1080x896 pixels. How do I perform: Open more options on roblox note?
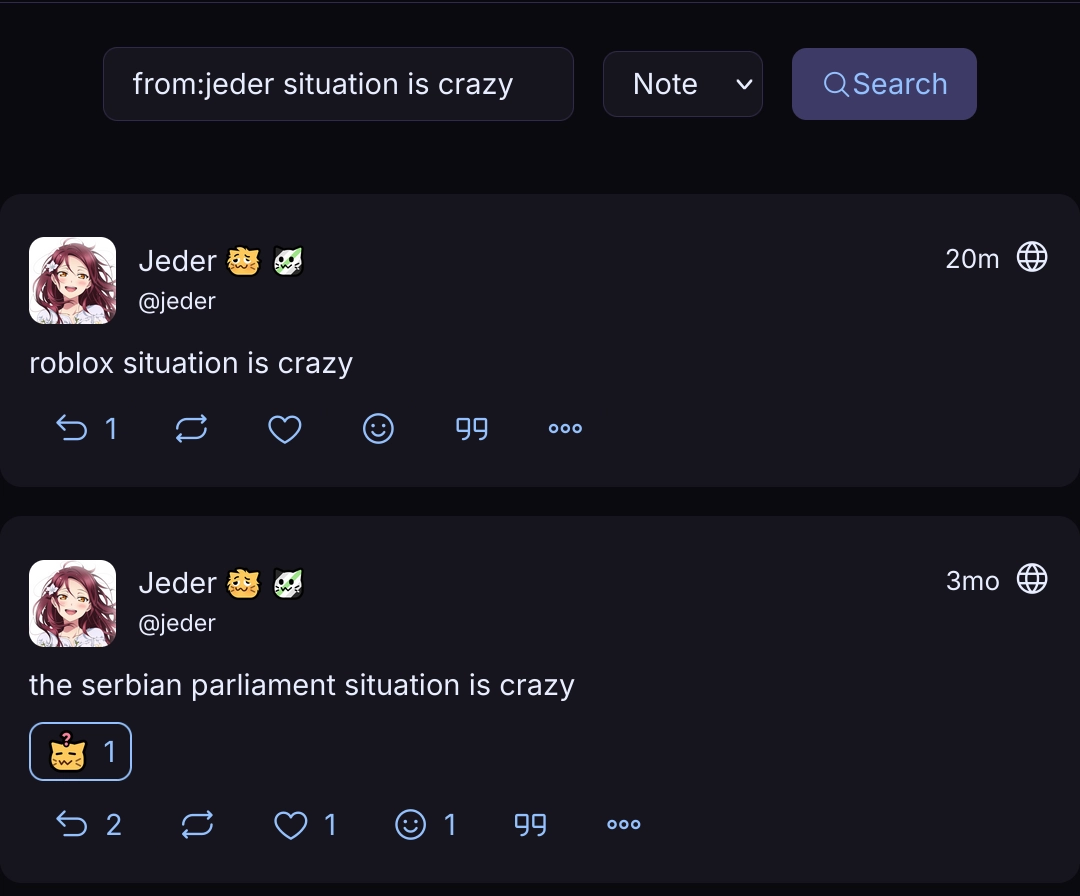(565, 429)
